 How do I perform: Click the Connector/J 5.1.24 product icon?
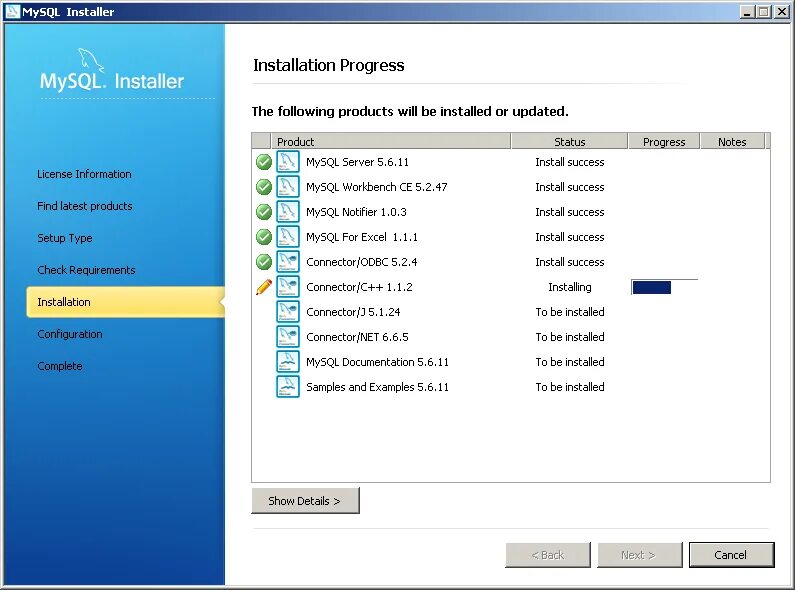coord(287,312)
